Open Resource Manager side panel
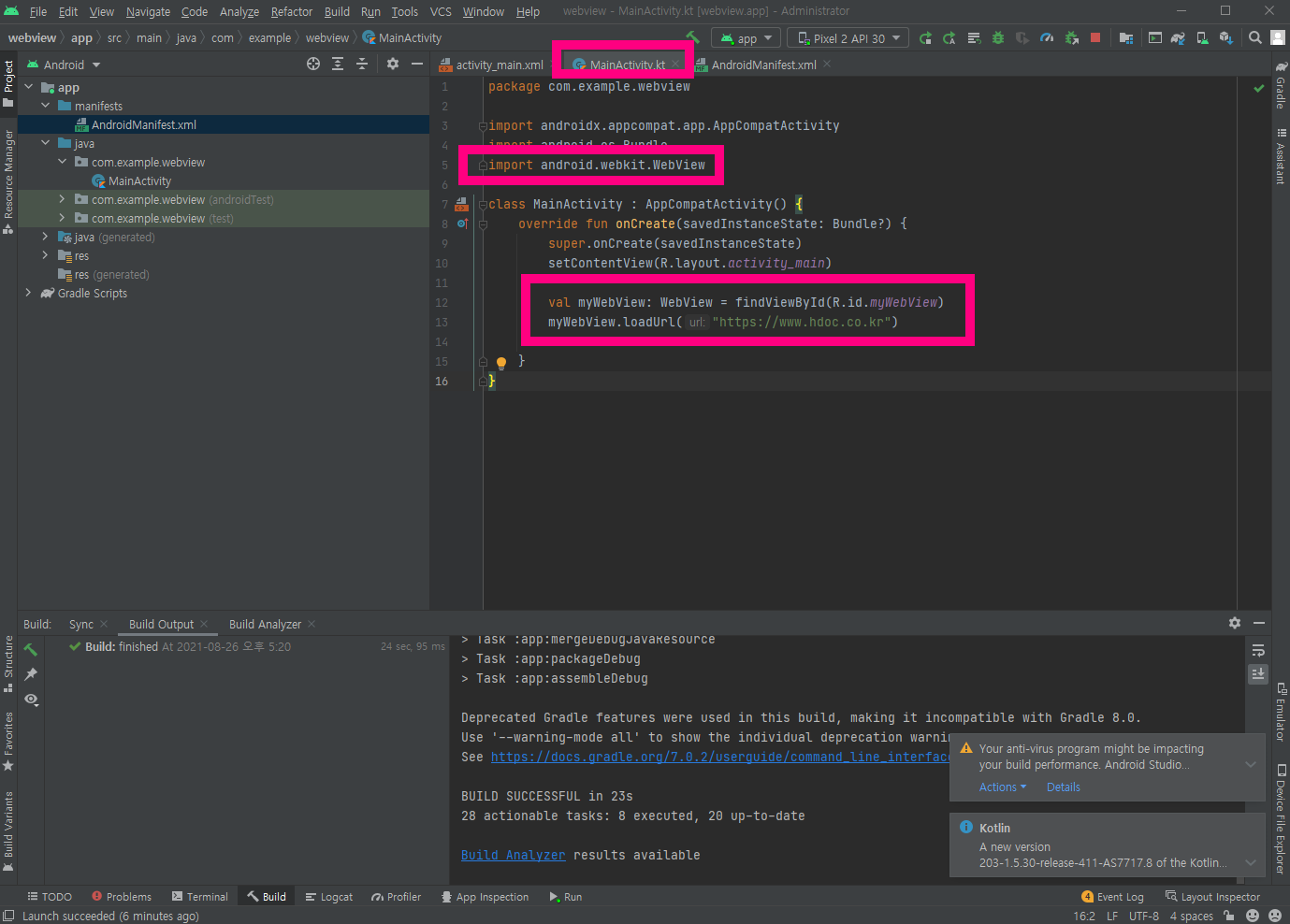 coord(8,181)
